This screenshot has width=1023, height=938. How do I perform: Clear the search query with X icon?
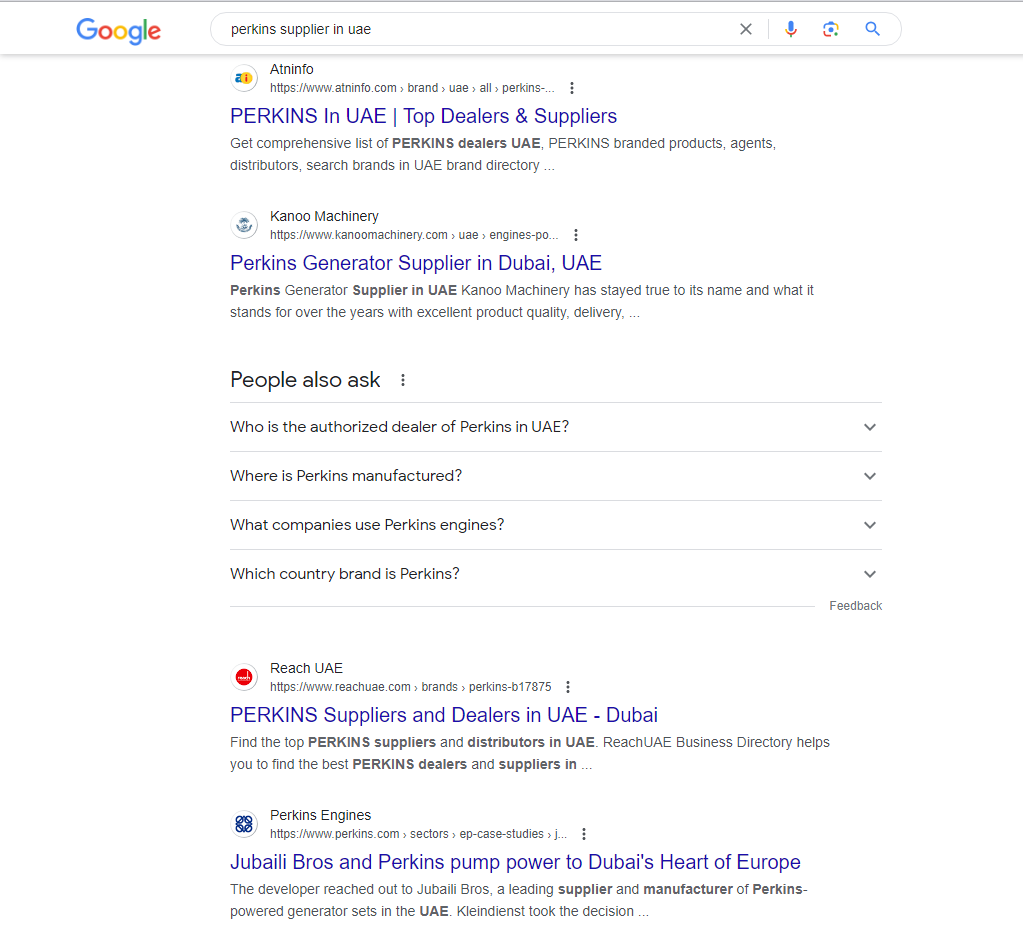[746, 29]
